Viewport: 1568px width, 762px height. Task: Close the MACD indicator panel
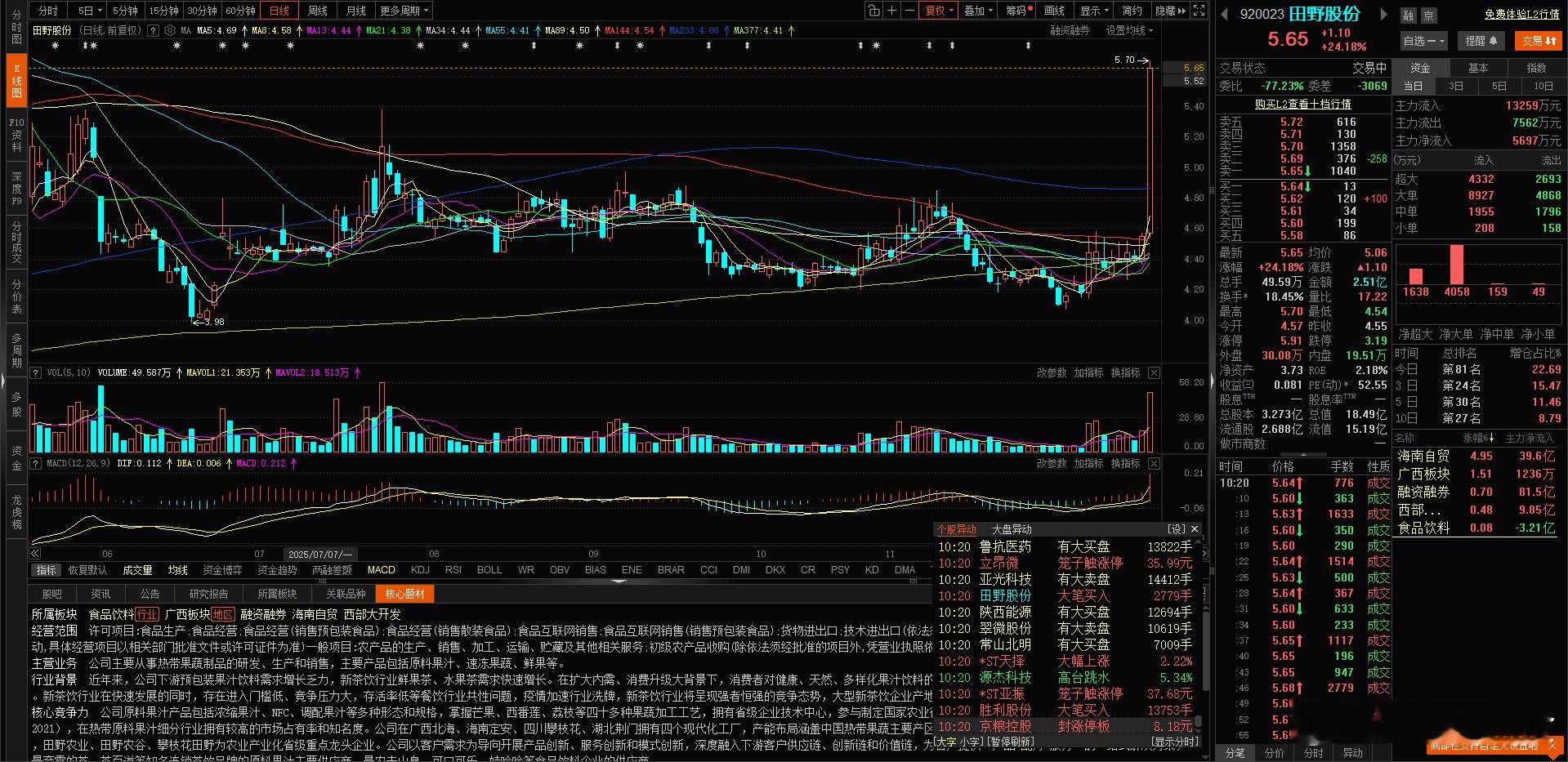pyautogui.click(x=1154, y=463)
